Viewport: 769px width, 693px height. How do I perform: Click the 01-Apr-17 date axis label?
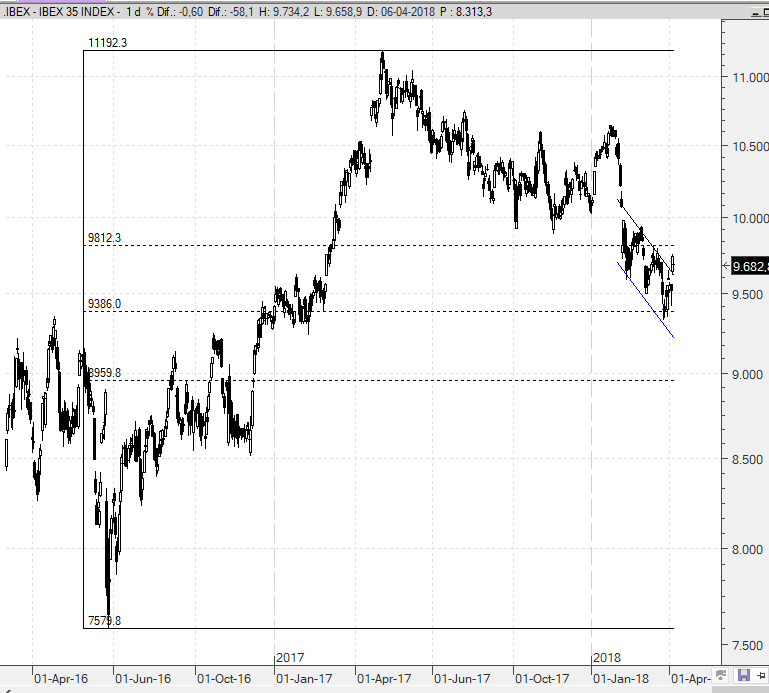[384, 679]
